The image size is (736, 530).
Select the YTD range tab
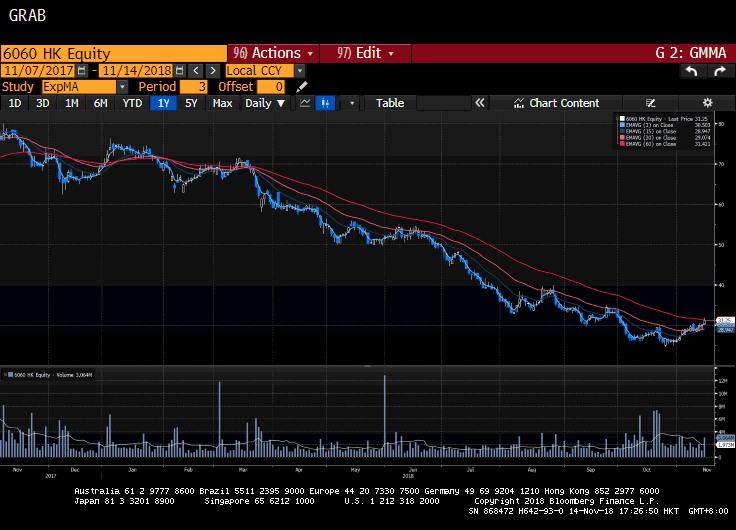coord(132,103)
